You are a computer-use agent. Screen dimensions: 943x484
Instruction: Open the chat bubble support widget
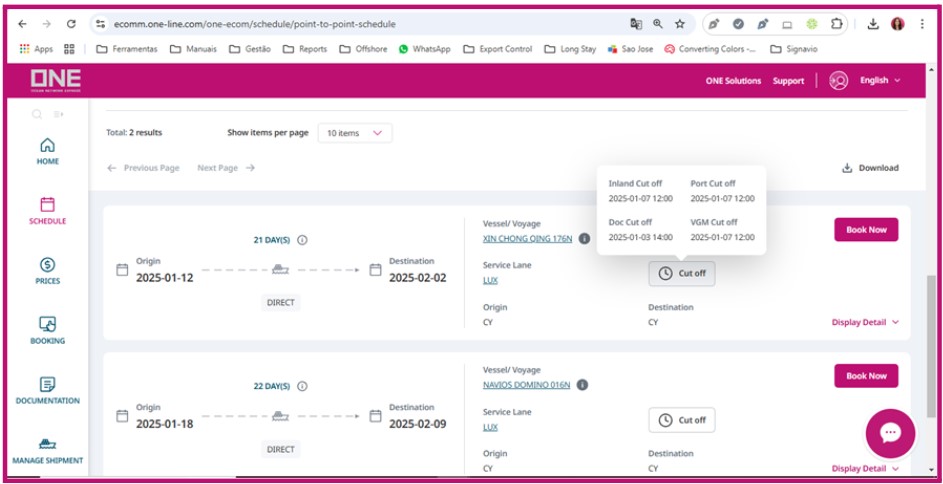(x=890, y=433)
